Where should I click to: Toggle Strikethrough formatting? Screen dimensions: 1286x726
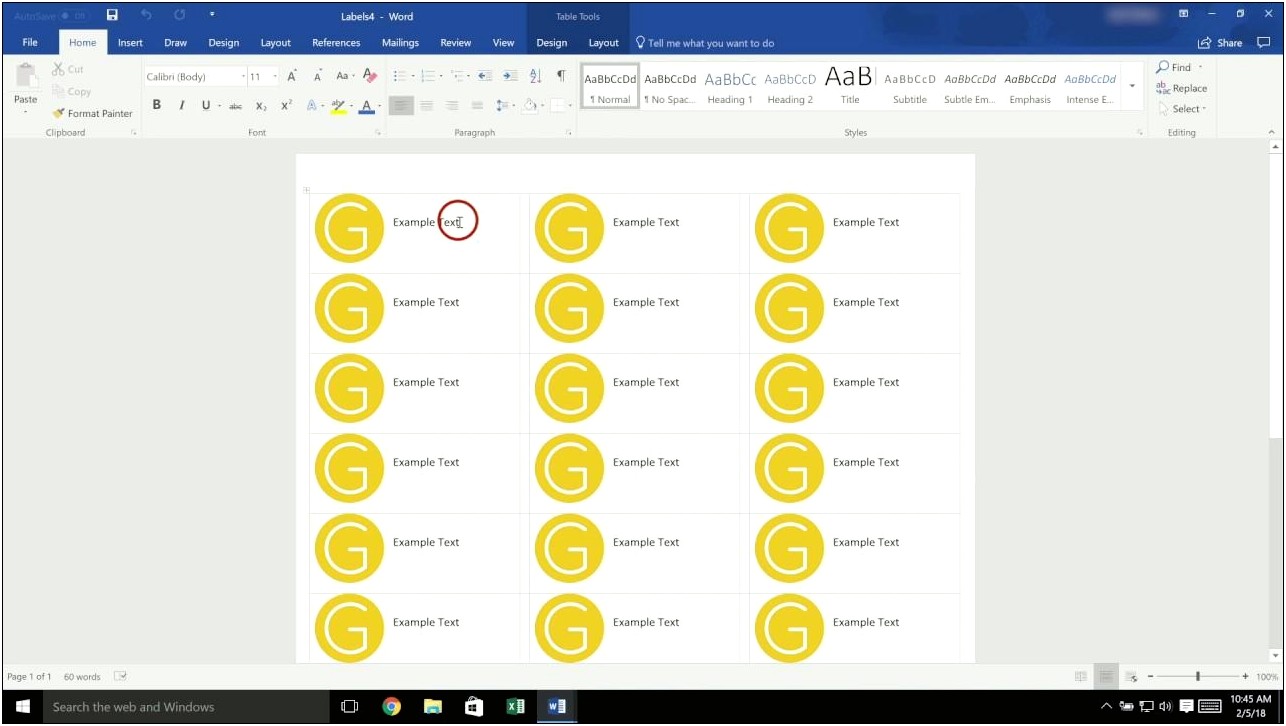pos(236,105)
